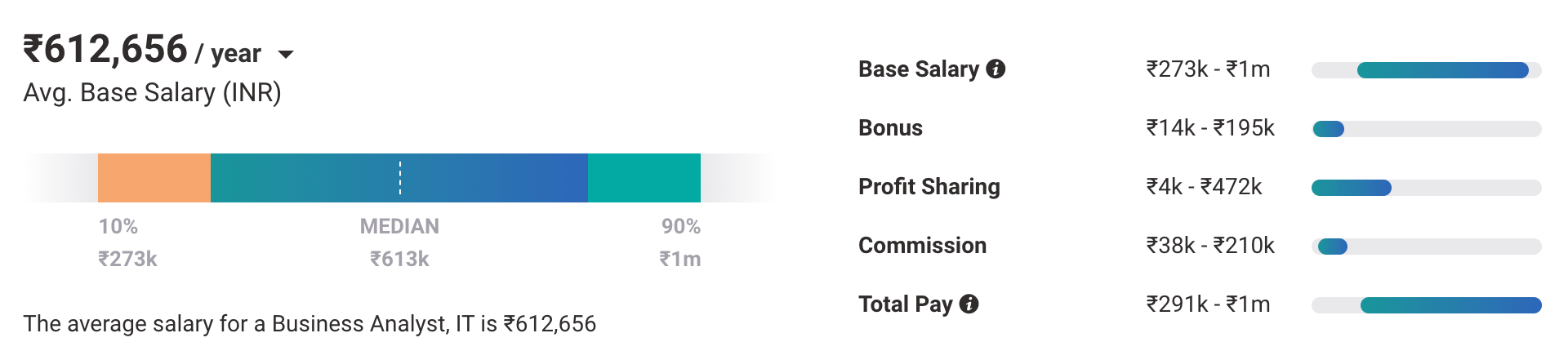1568x351 pixels.
Task: Click the ₹14k - ₹195k bonus range text
Action: (x=1209, y=128)
